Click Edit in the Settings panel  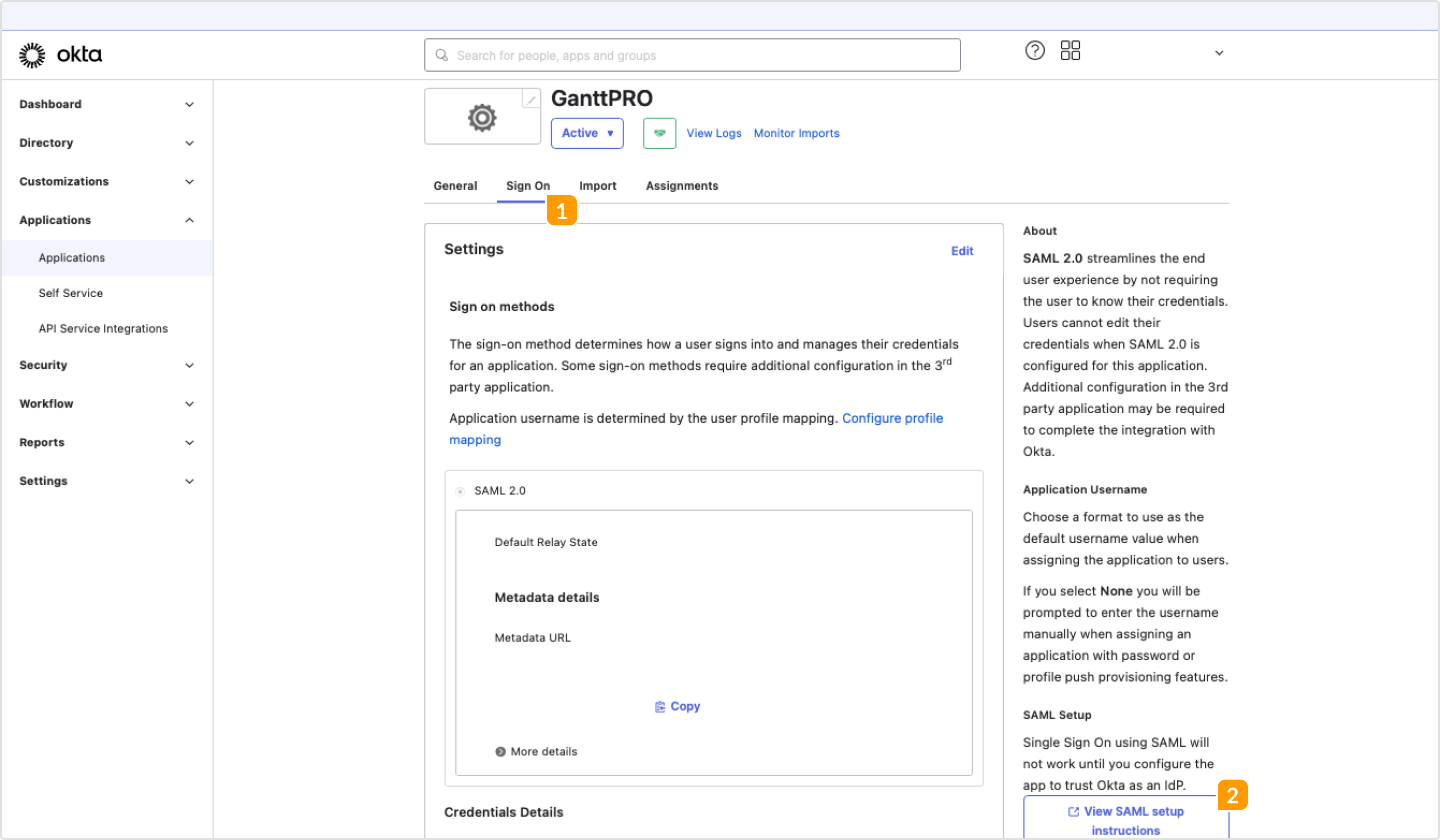pos(962,250)
